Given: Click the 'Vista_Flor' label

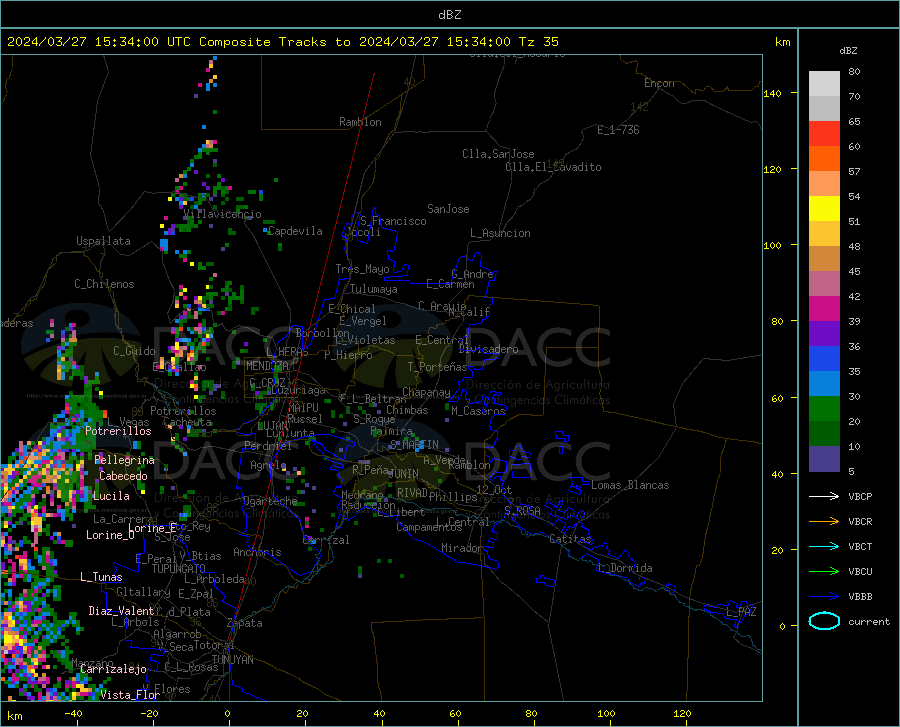Looking at the screenshot, I should pyautogui.click(x=130, y=695).
